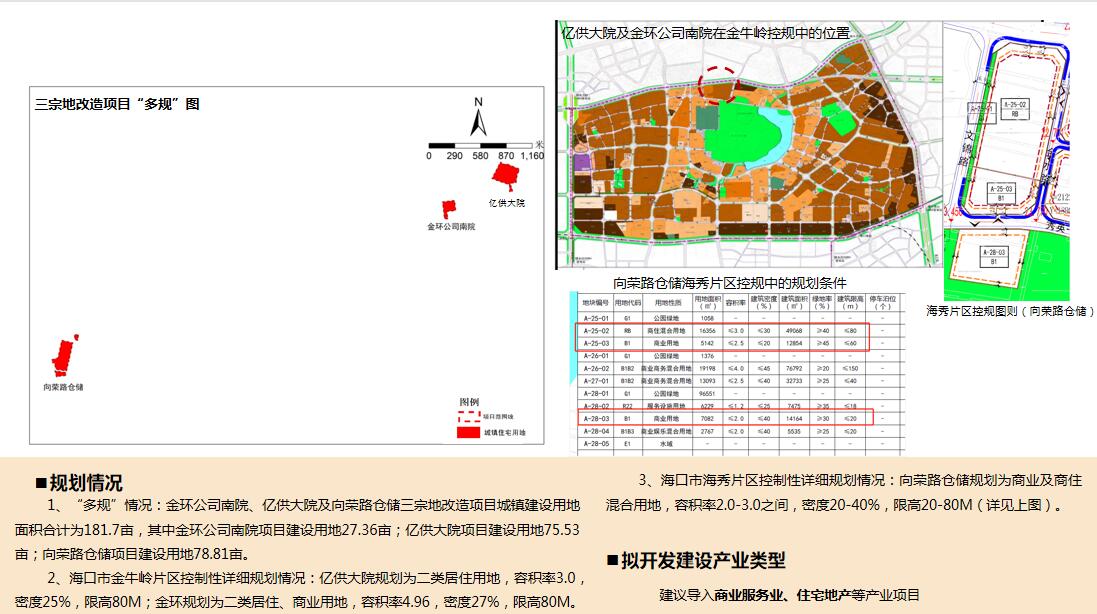Click the 地块编号 table column header
Screen dimensions: 1097x614
pyautogui.click(x=596, y=303)
